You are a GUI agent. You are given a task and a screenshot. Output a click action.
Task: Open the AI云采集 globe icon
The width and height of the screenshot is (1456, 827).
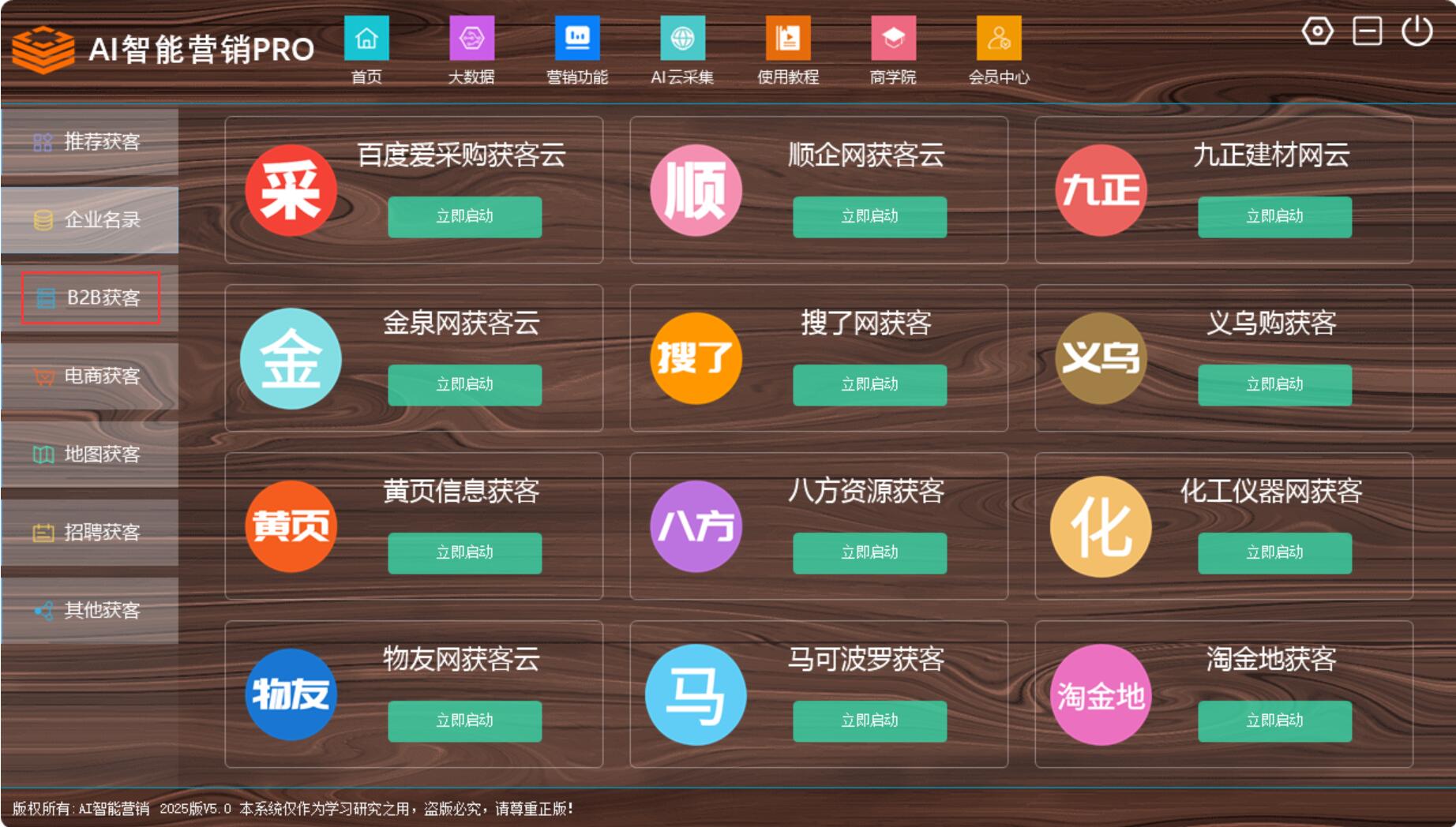(x=682, y=39)
